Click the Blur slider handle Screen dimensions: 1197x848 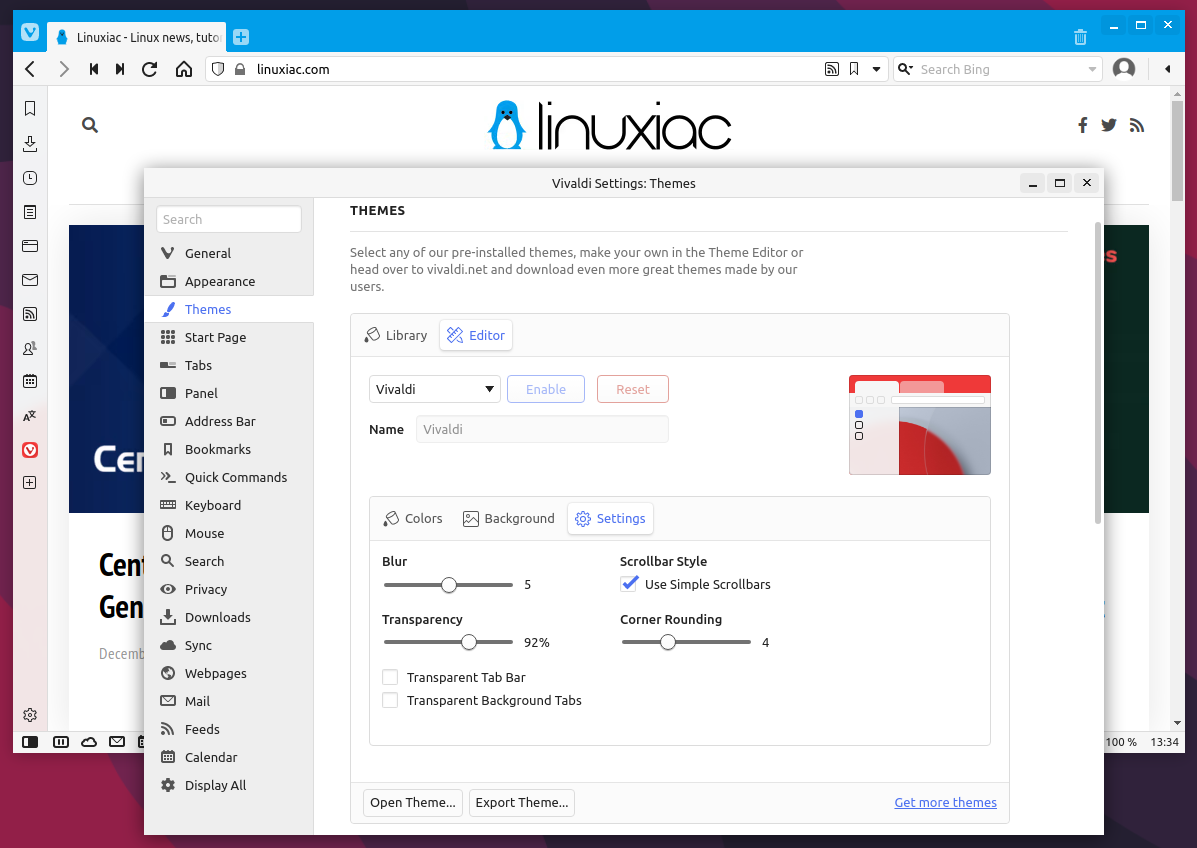click(x=449, y=585)
